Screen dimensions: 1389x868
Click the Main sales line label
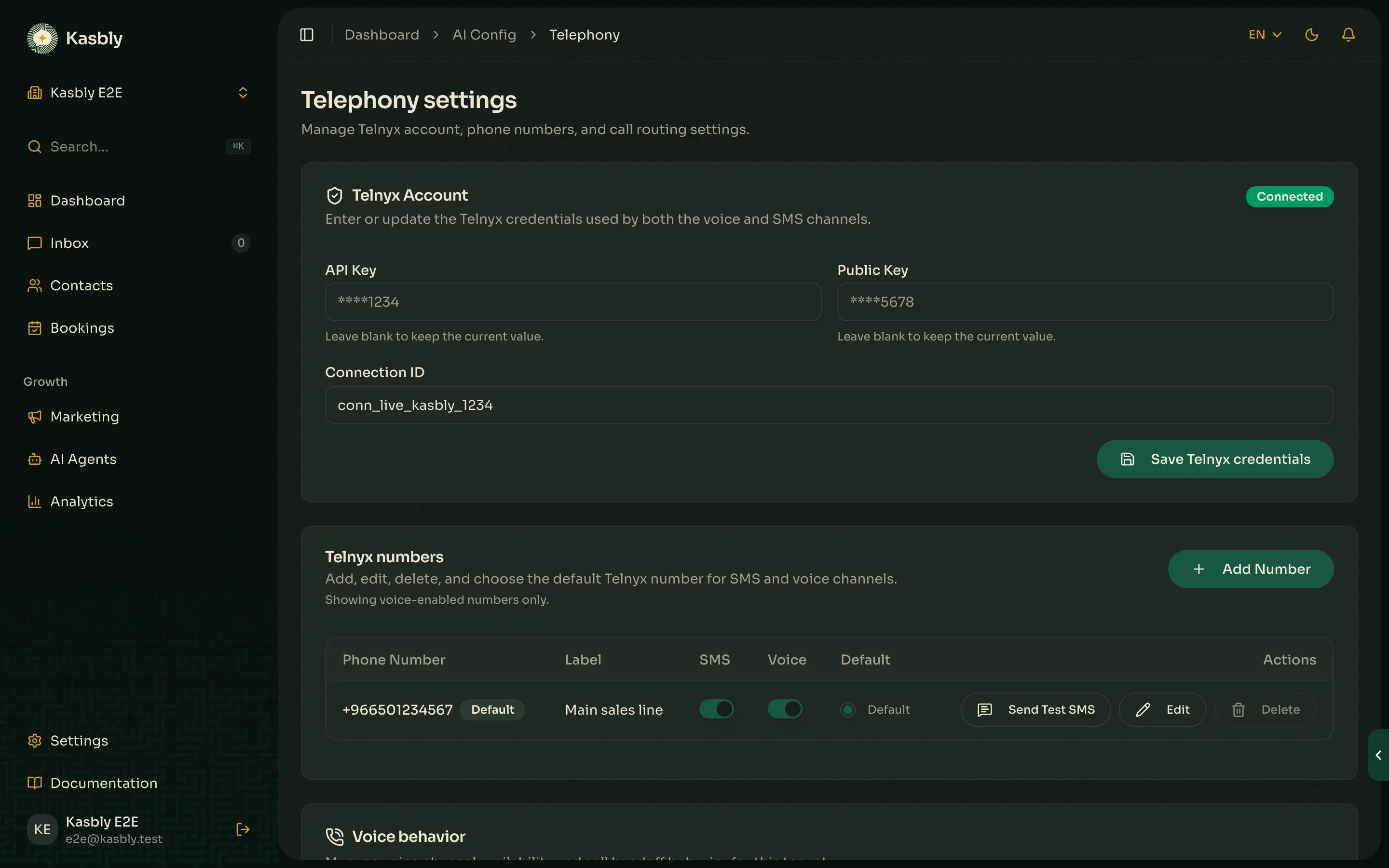point(613,710)
